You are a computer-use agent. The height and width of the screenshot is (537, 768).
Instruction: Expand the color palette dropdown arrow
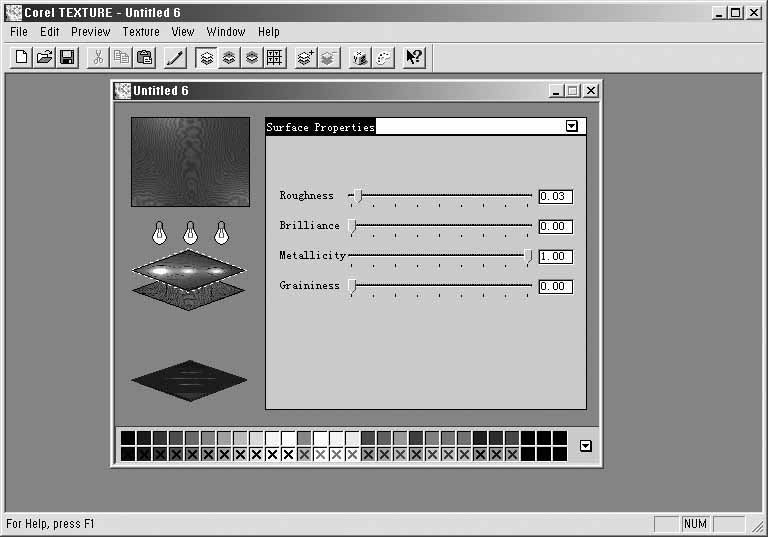pos(586,446)
